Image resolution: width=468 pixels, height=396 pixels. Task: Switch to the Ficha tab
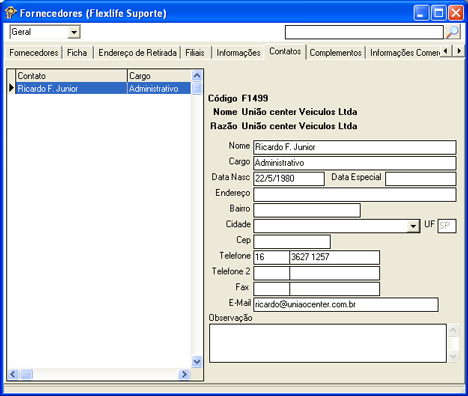tap(77, 53)
